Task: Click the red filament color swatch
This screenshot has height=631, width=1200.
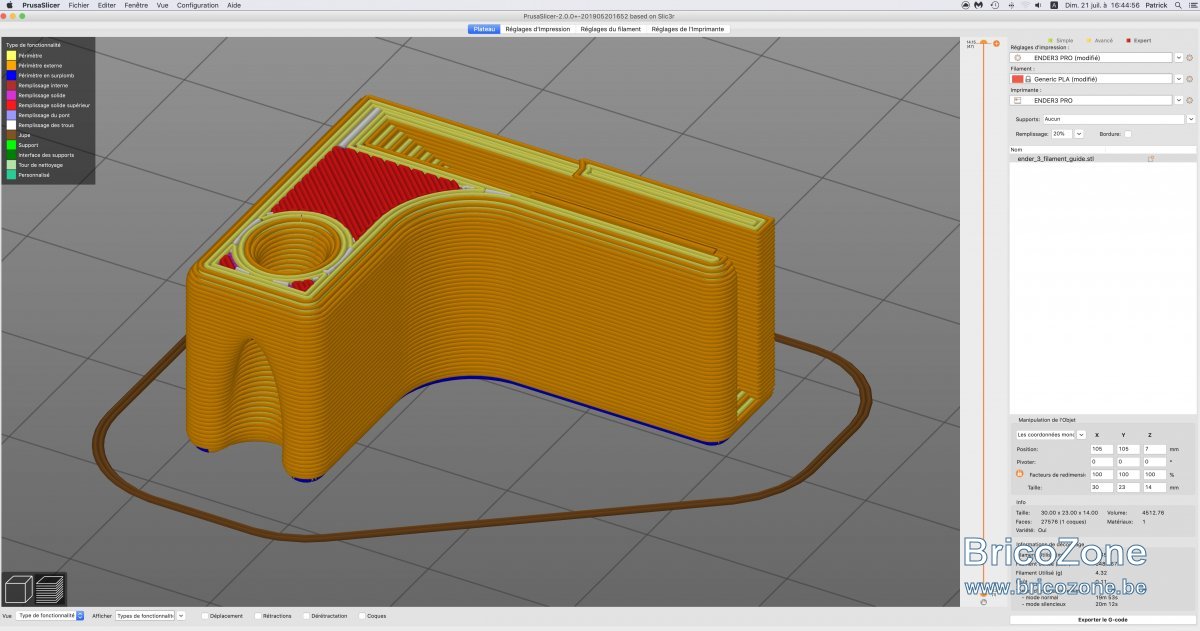Action: tap(1017, 79)
